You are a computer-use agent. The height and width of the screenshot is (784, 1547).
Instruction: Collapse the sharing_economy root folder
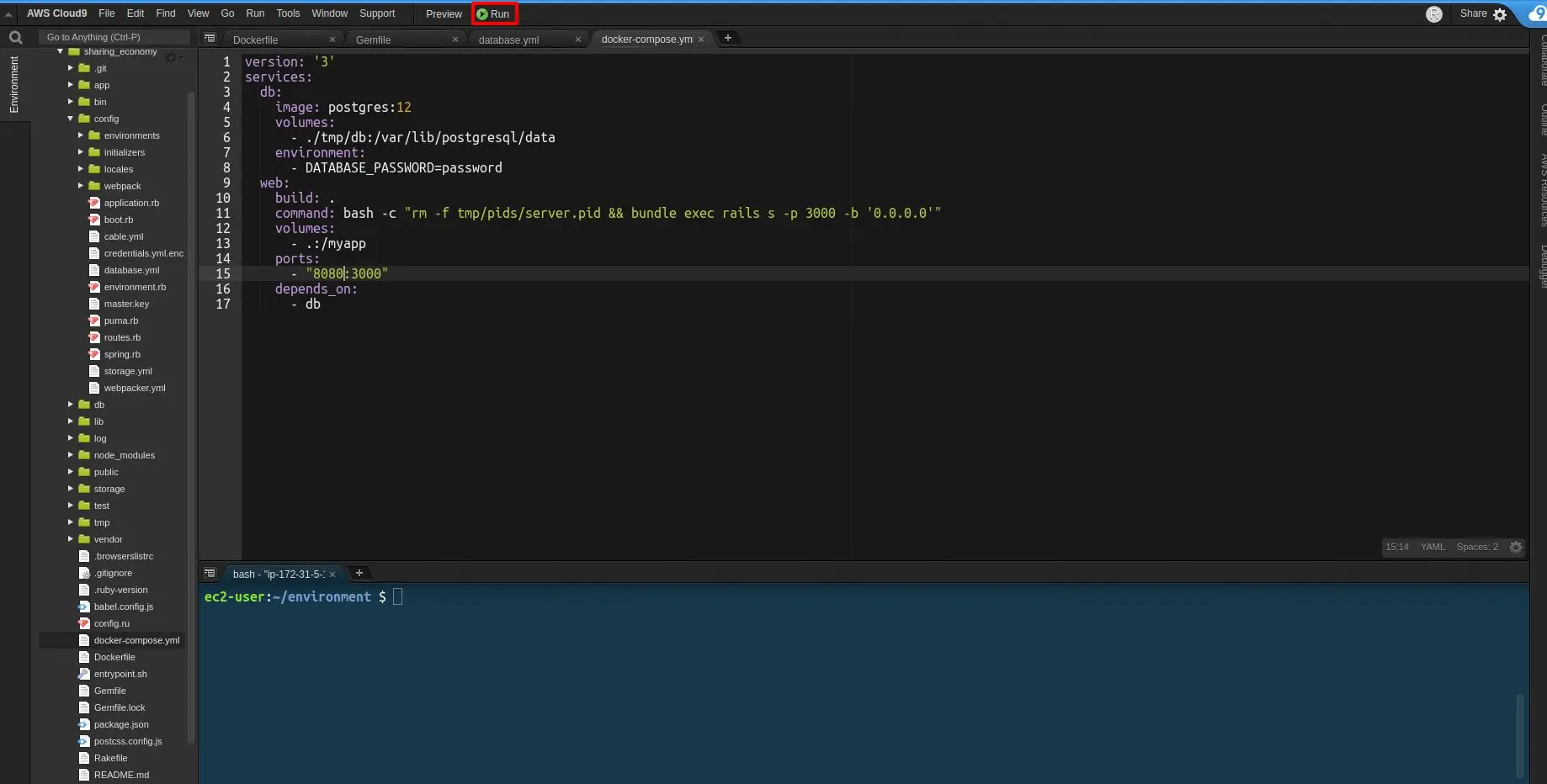point(61,51)
